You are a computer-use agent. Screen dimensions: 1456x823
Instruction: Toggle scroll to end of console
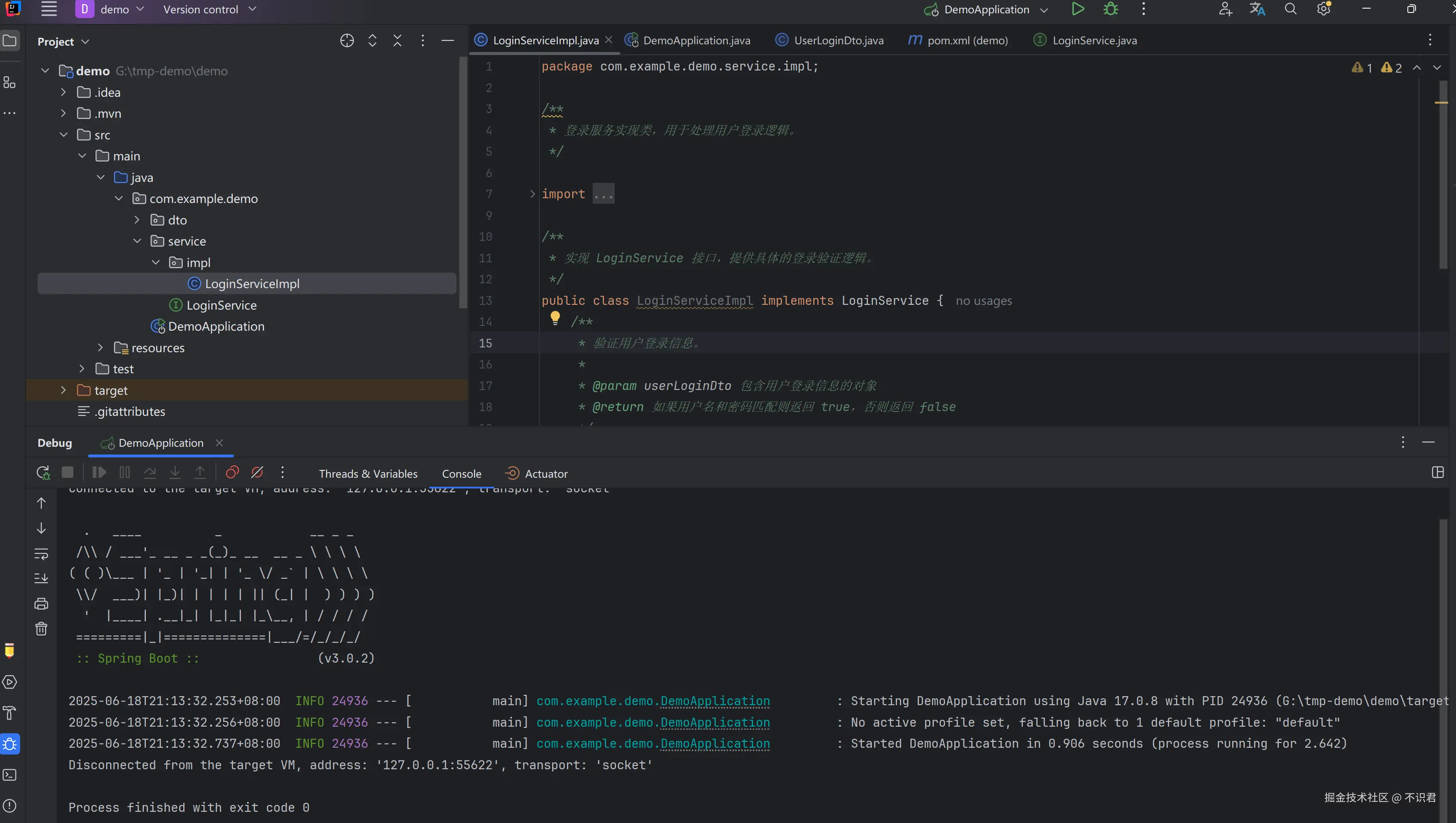41,578
